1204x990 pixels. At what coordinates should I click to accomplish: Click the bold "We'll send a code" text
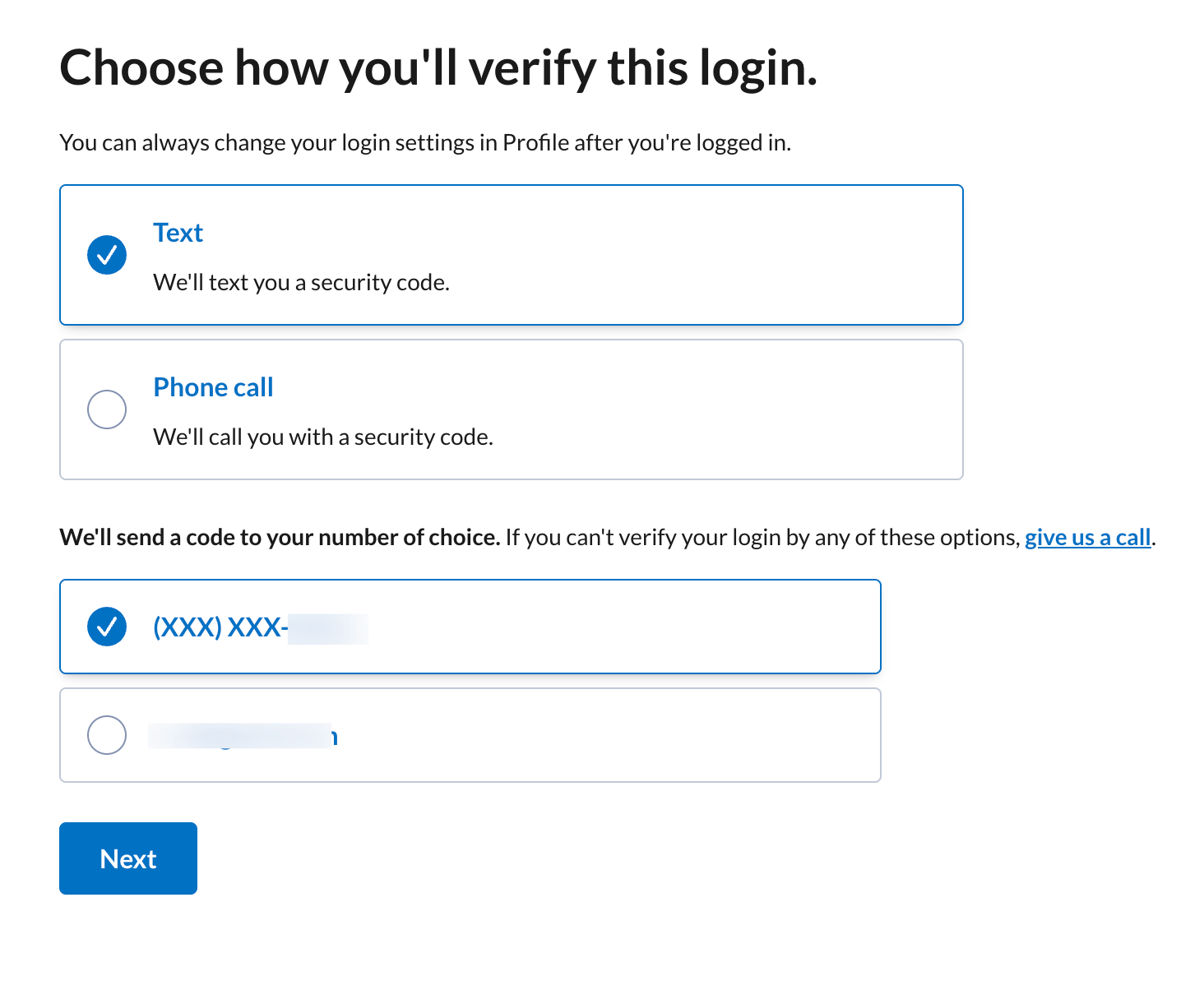(280, 538)
